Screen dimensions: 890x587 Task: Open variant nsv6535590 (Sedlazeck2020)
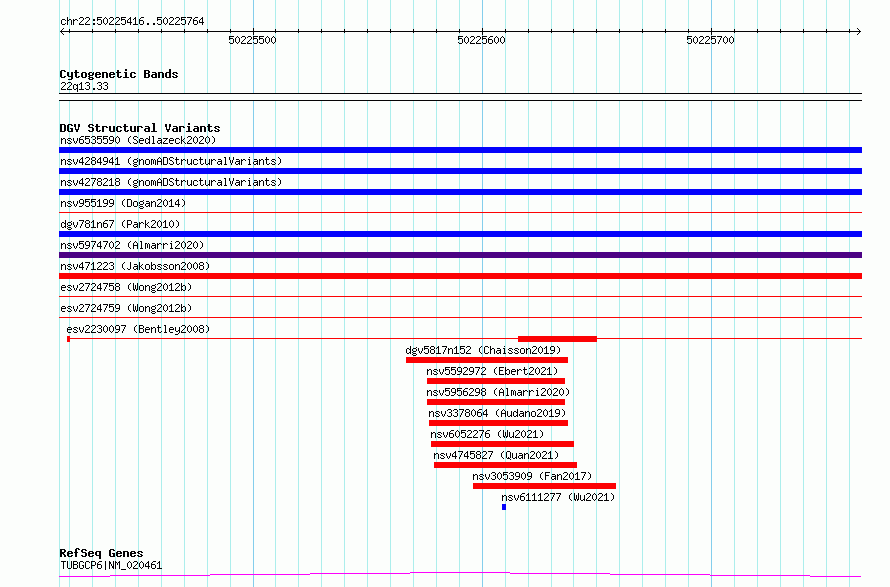pos(137,140)
